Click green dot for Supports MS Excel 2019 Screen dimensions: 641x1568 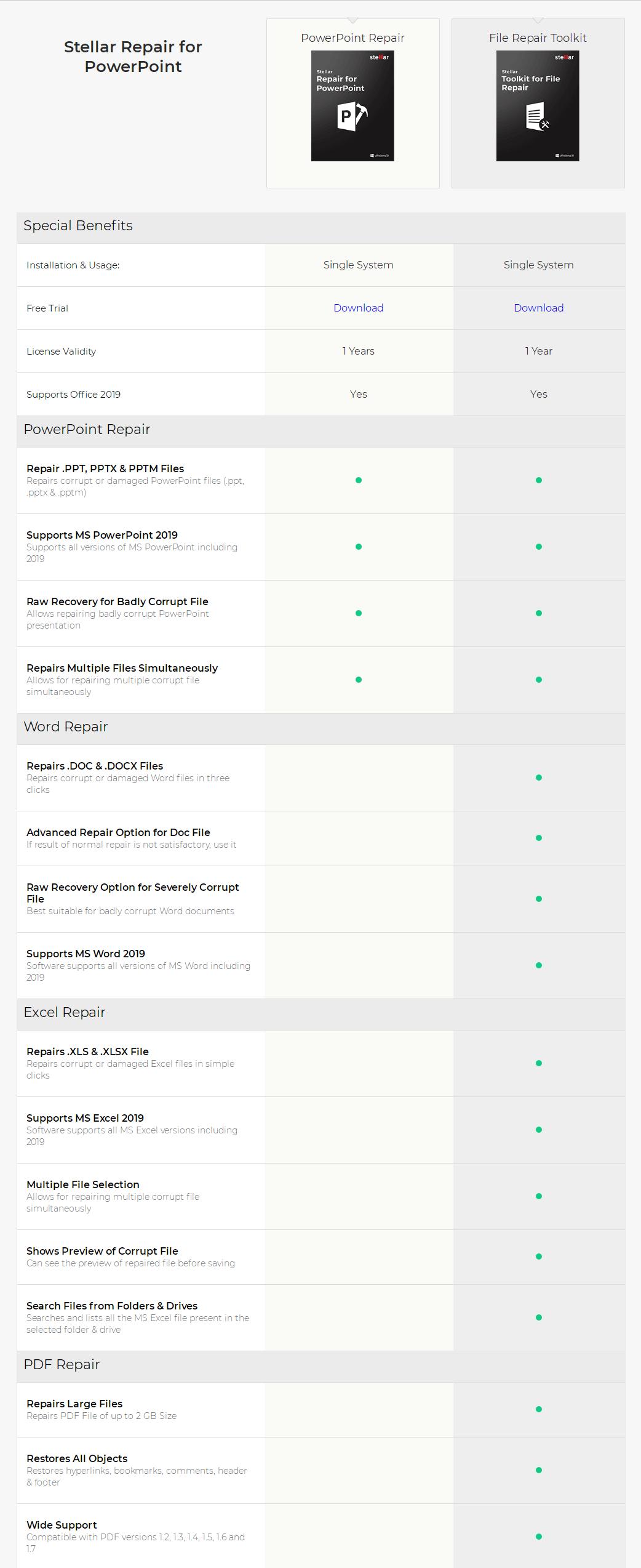coord(539,1130)
